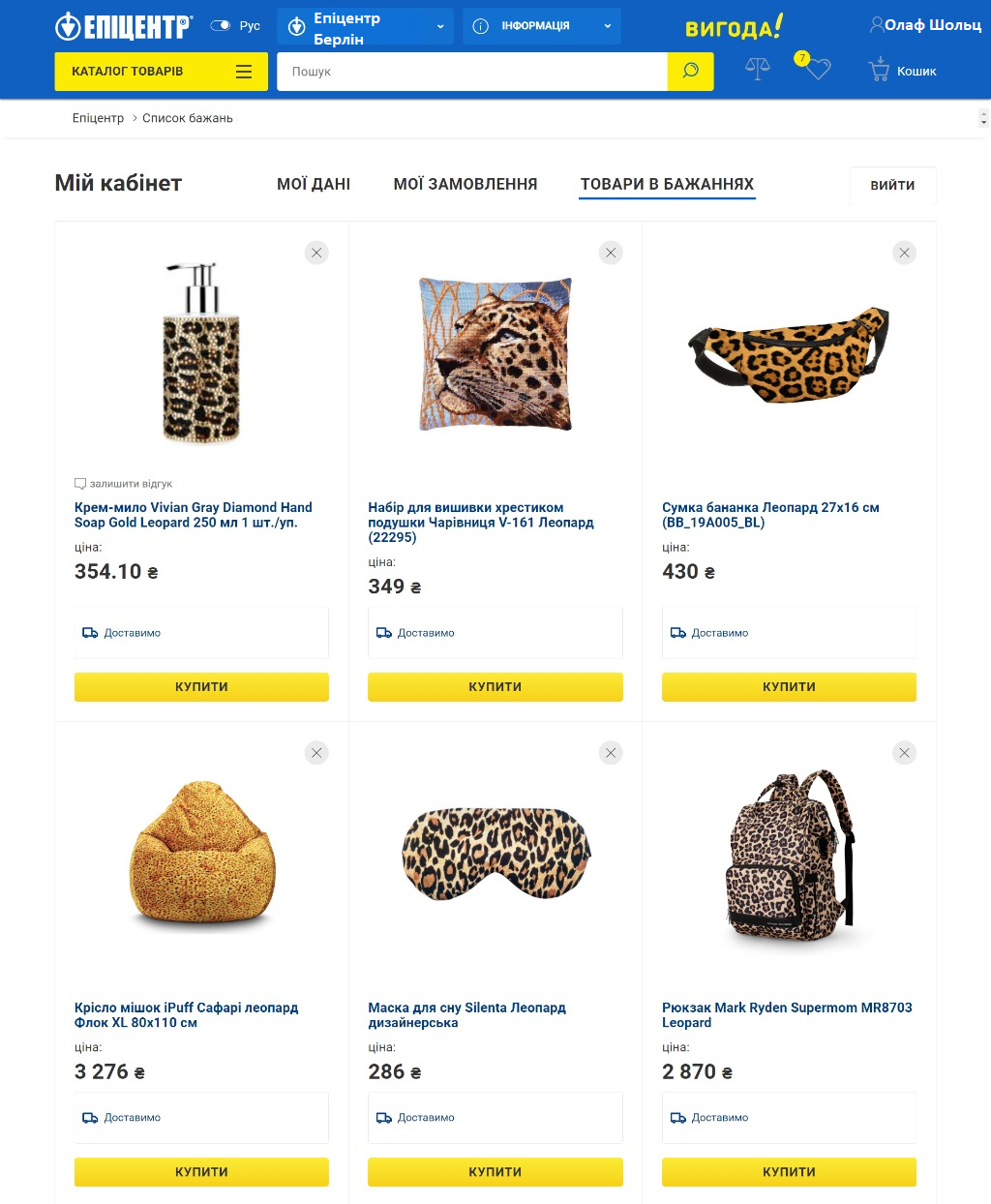Remove the Mark Ryden backpack from wishlist
The height and width of the screenshot is (1204, 991).
pos(904,753)
